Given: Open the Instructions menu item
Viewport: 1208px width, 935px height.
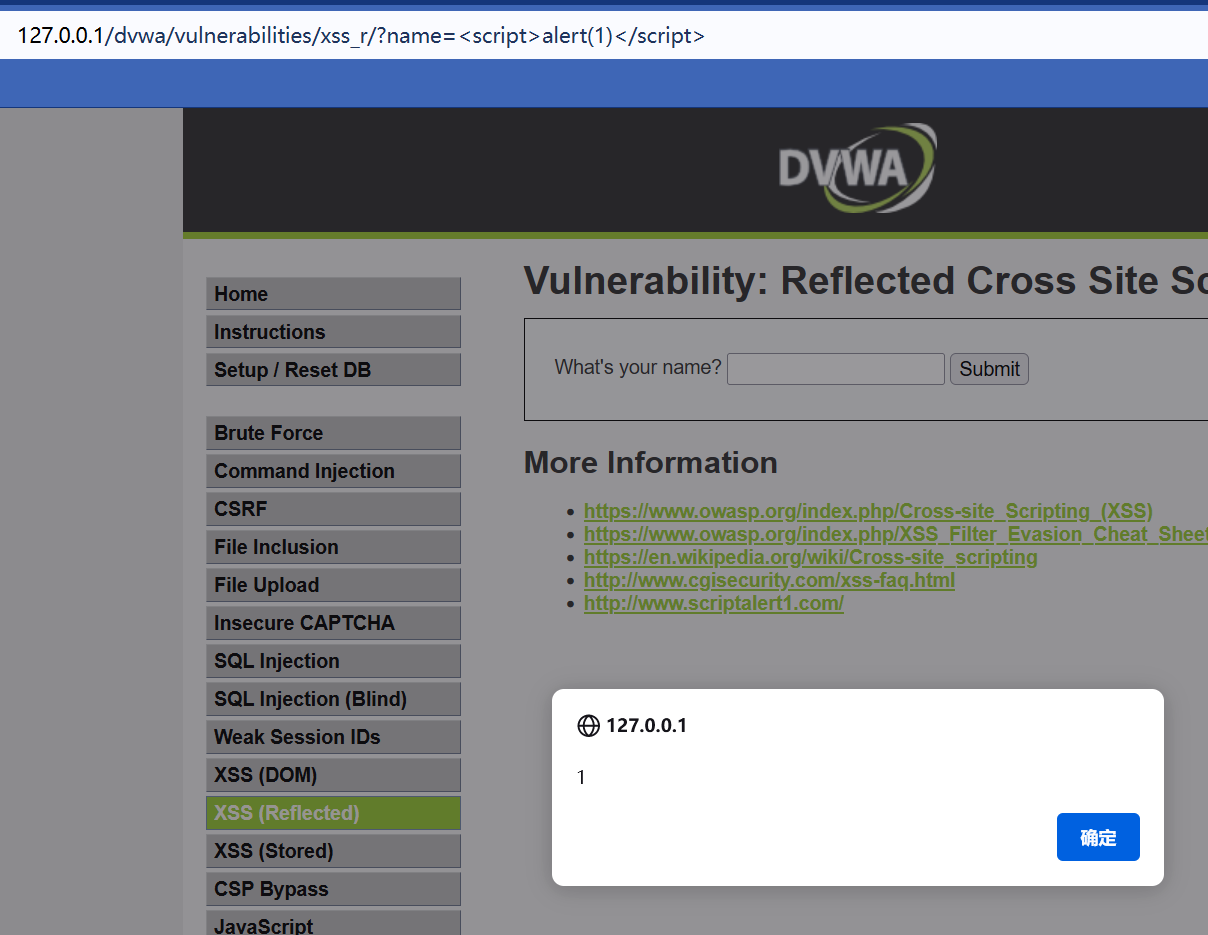Looking at the screenshot, I should (x=333, y=332).
